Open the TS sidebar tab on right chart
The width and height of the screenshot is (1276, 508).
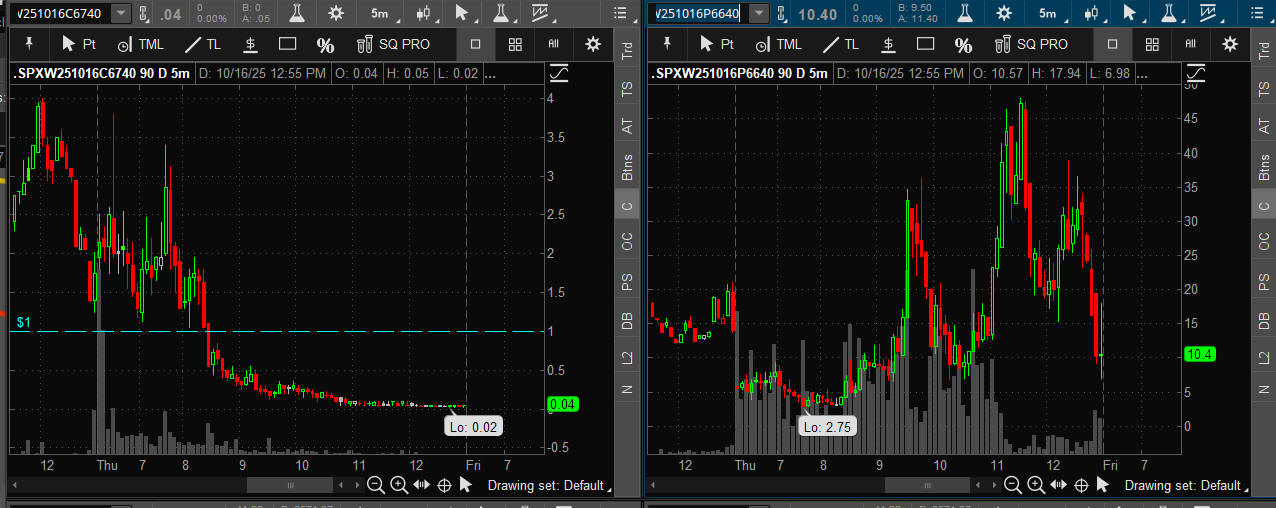1265,89
